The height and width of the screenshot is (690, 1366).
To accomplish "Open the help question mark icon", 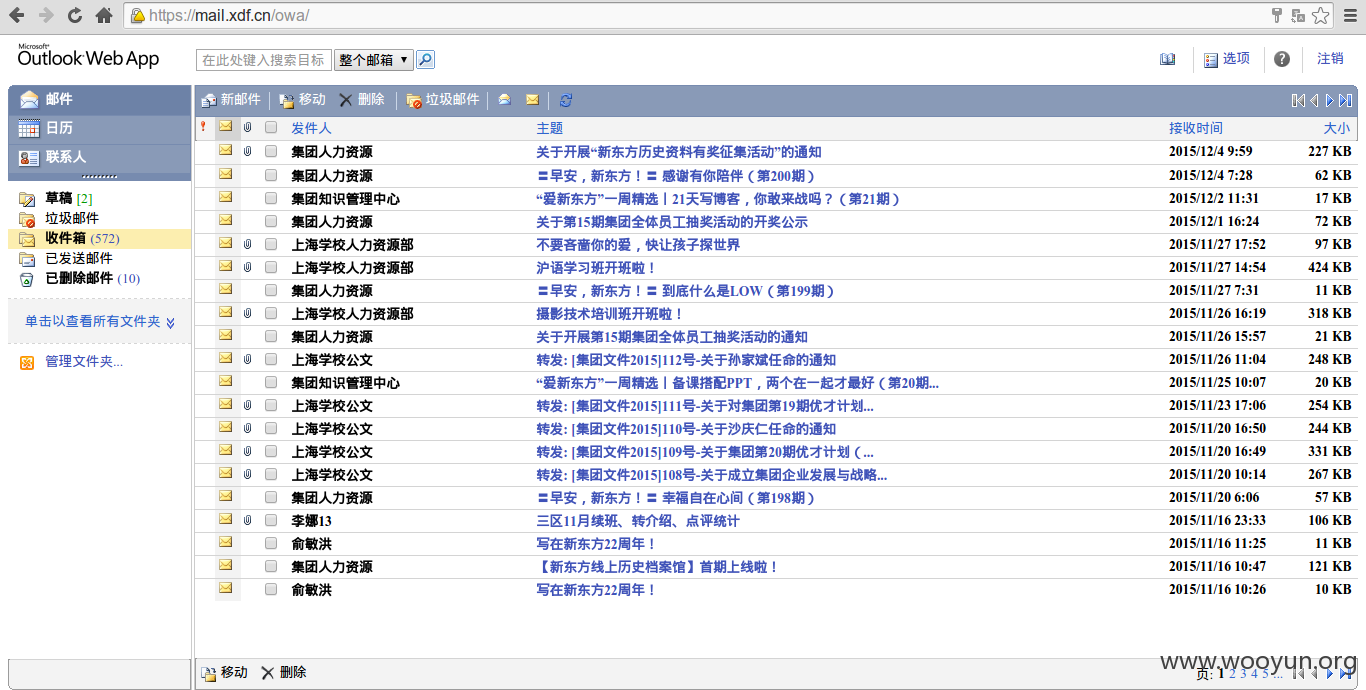I will (x=1282, y=60).
